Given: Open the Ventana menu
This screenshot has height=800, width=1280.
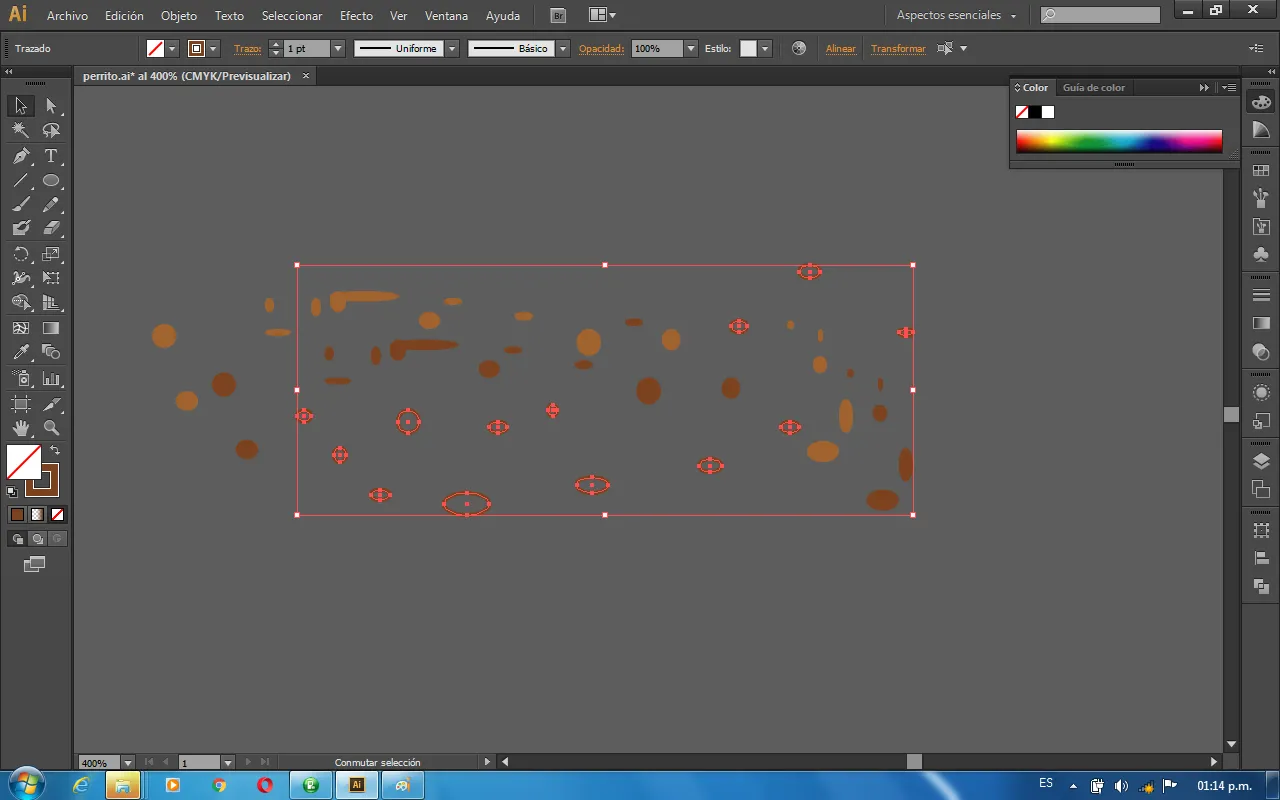Looking at the screenshot, I should click(x=446, y=16).
